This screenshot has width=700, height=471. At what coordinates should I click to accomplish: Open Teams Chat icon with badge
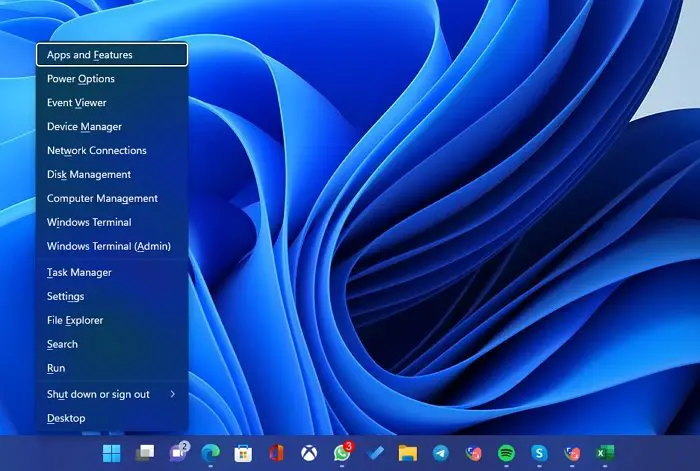[x=179, y=452]
